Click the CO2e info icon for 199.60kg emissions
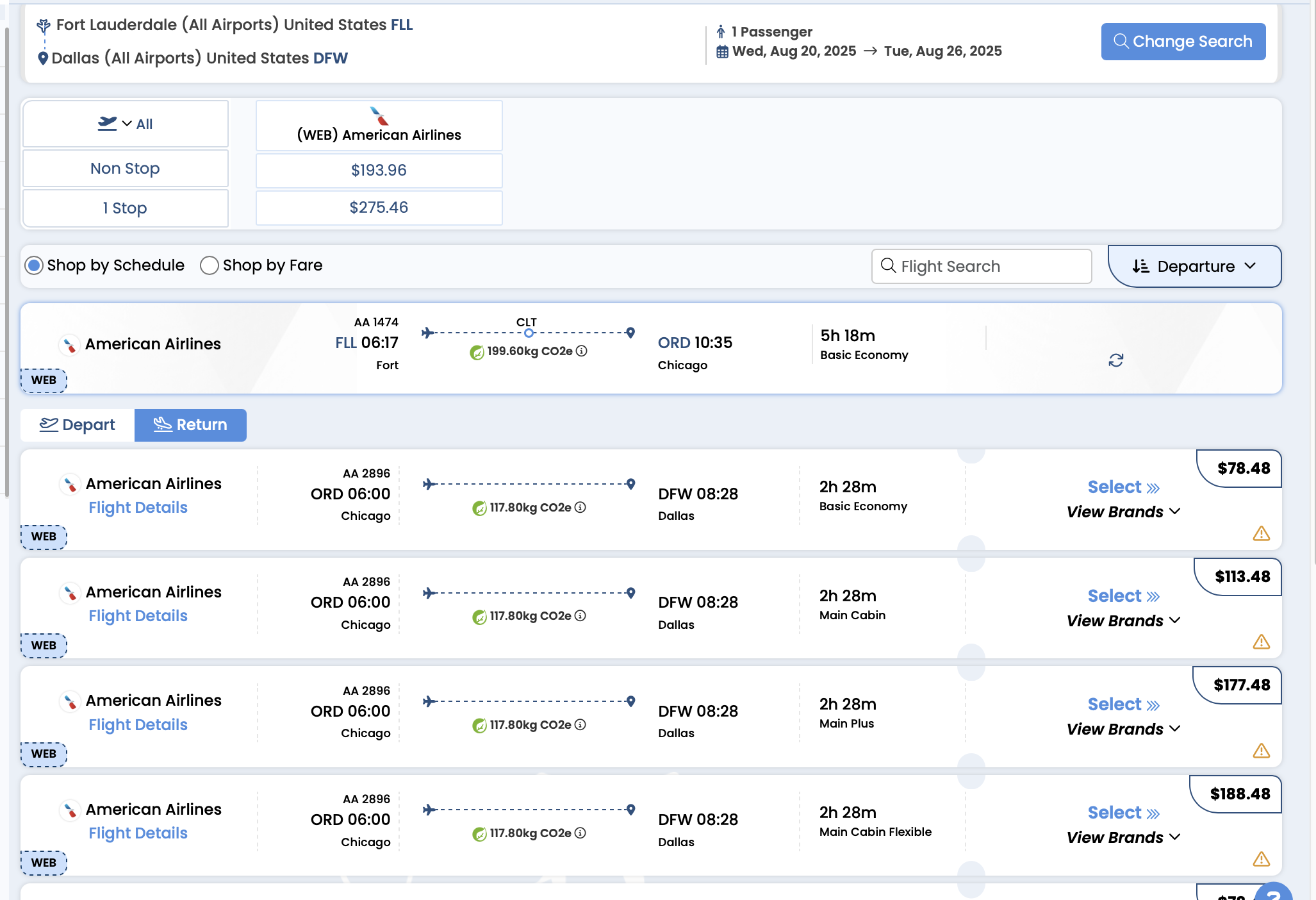 click(x=581, y=351)
